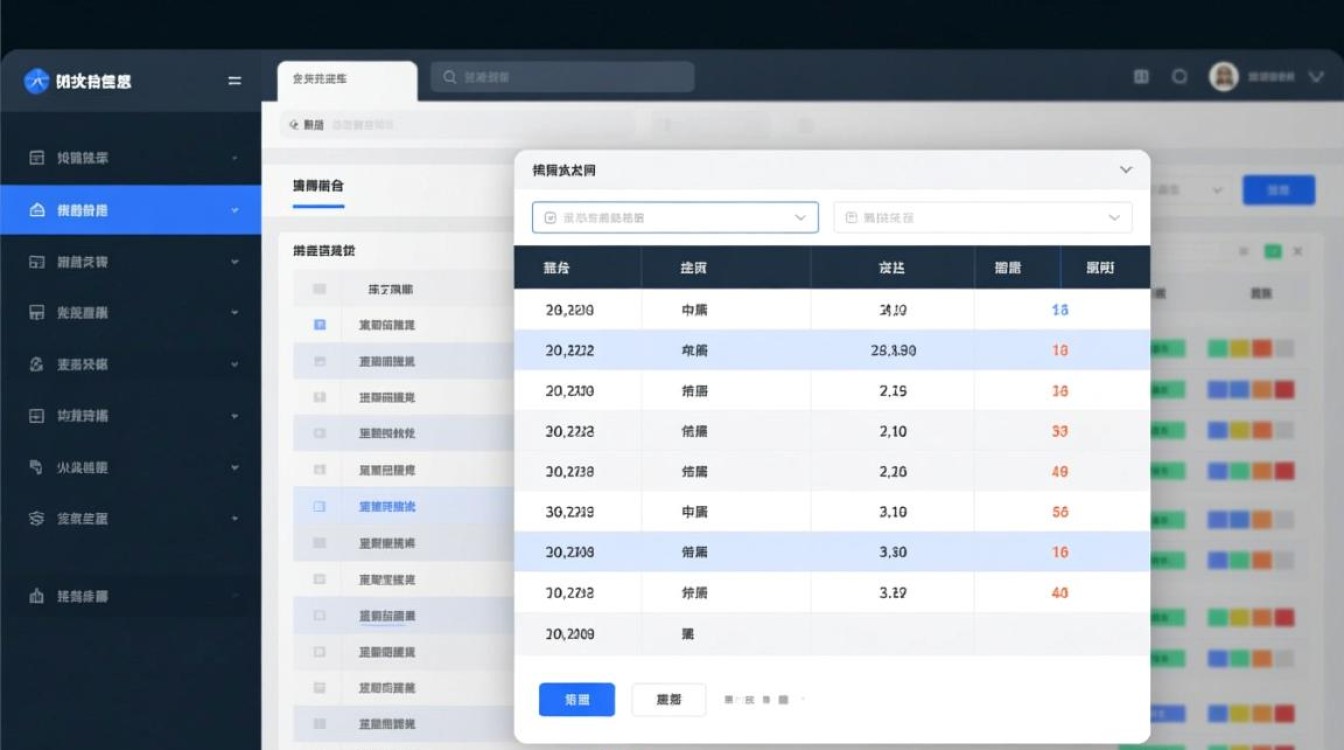Select the white active tab in the header
The image size is (1344, 750).
click(x=346, y=79)
